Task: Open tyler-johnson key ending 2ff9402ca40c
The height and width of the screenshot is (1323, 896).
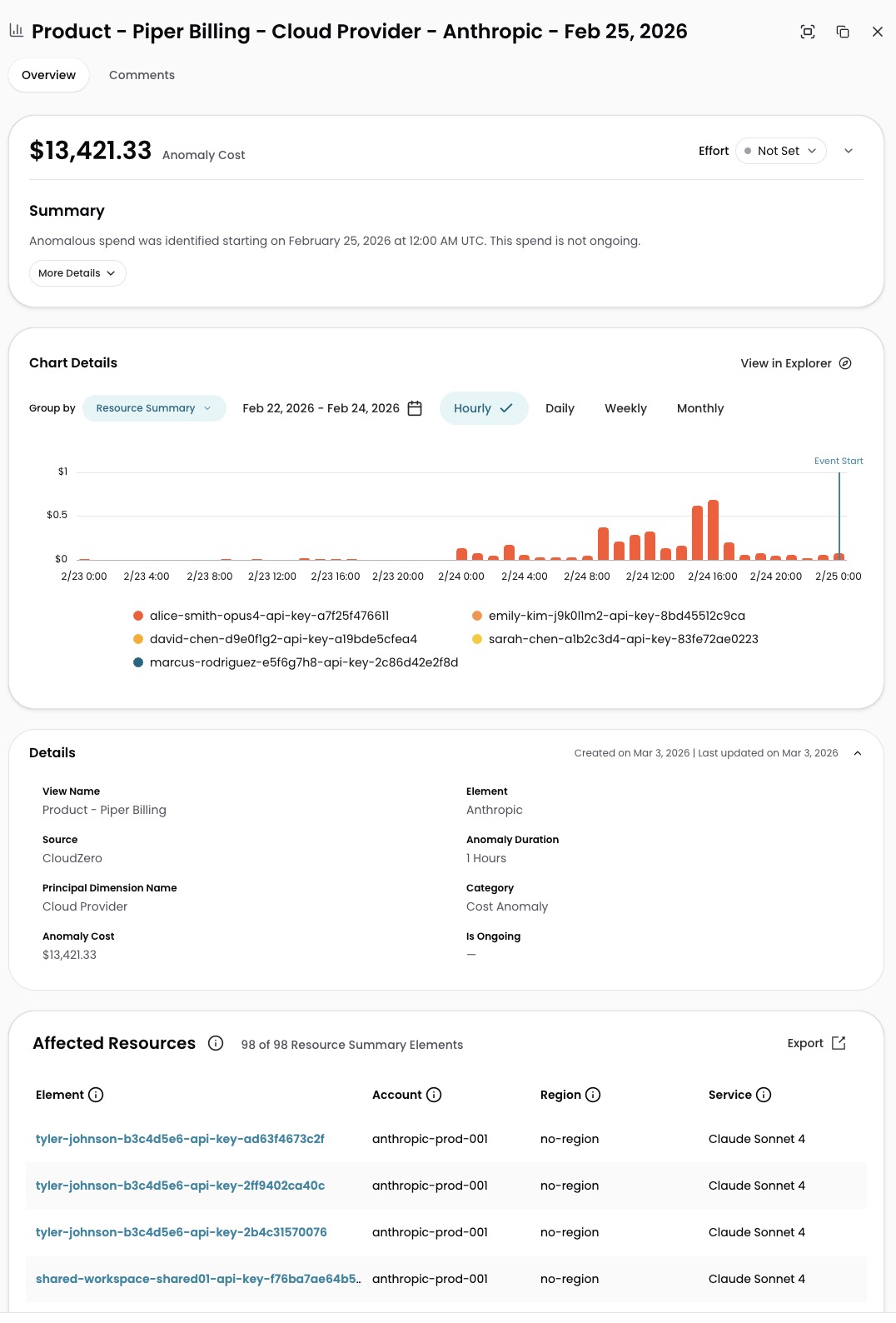Action: pos(180,1186)
